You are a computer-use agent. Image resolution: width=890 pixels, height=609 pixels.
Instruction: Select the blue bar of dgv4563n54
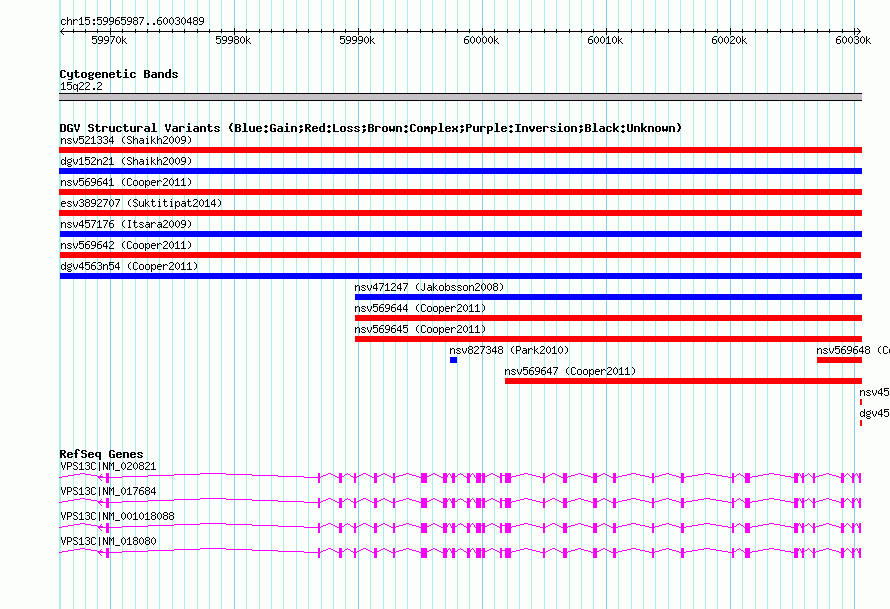460,276
